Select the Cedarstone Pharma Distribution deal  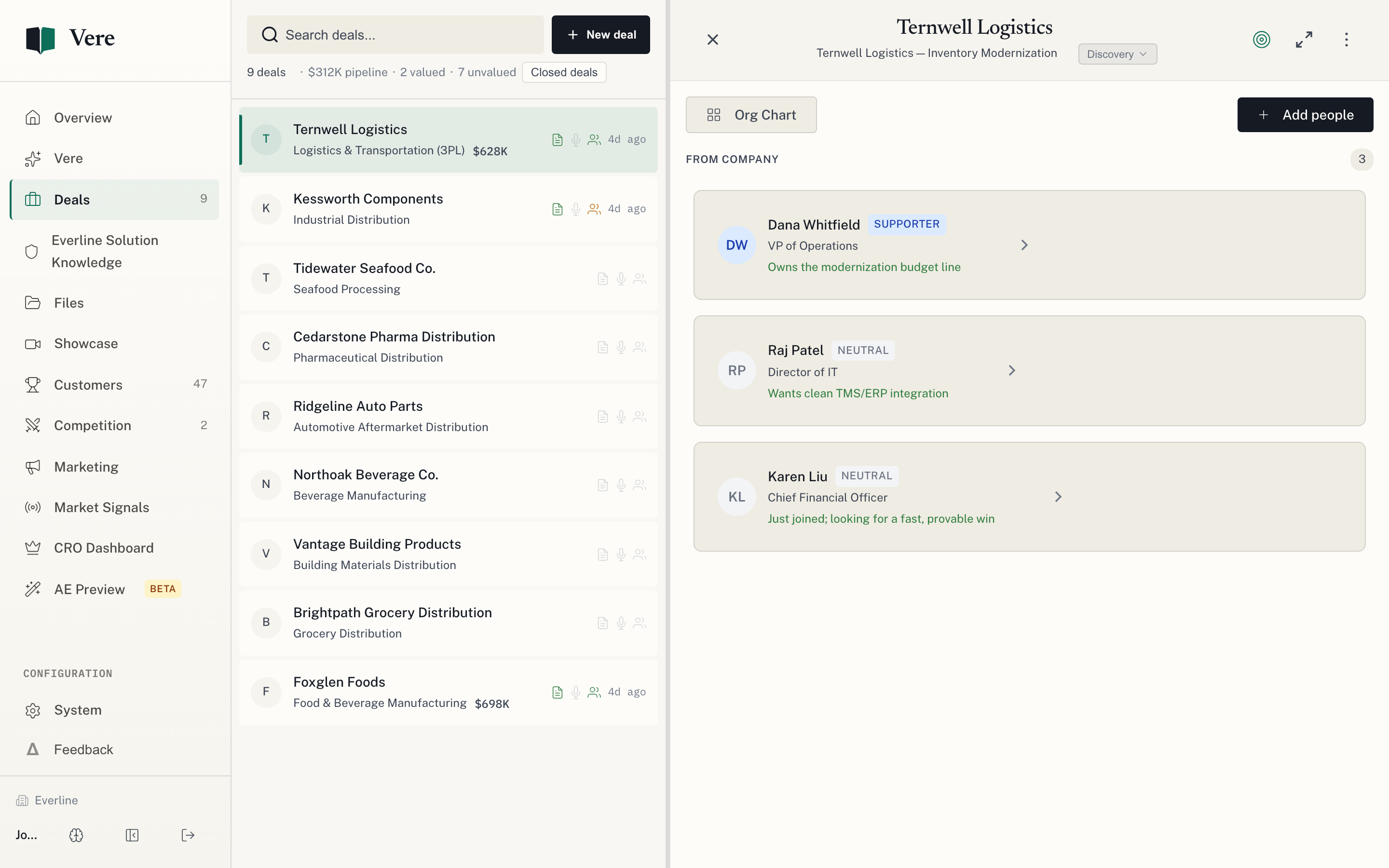tap(448, 347)
